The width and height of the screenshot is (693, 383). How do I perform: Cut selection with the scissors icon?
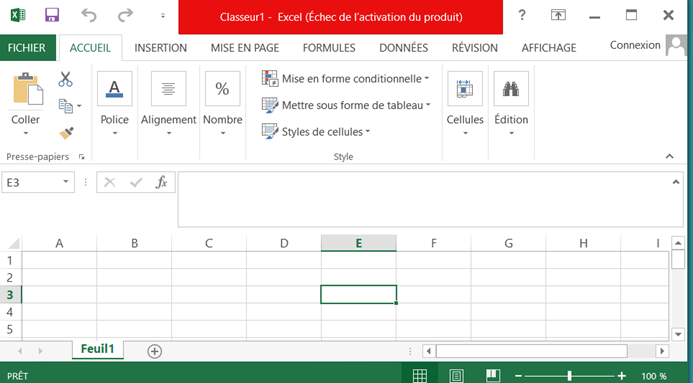click(x=65, y=80)
